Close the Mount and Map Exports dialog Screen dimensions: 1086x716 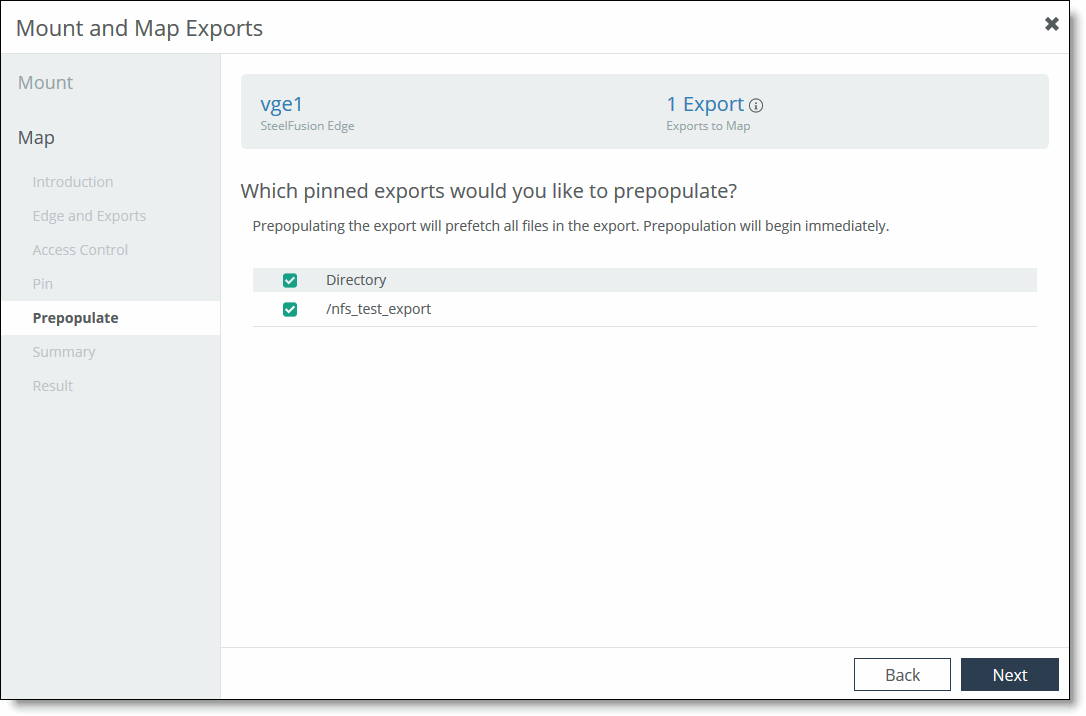point(1051,24)
